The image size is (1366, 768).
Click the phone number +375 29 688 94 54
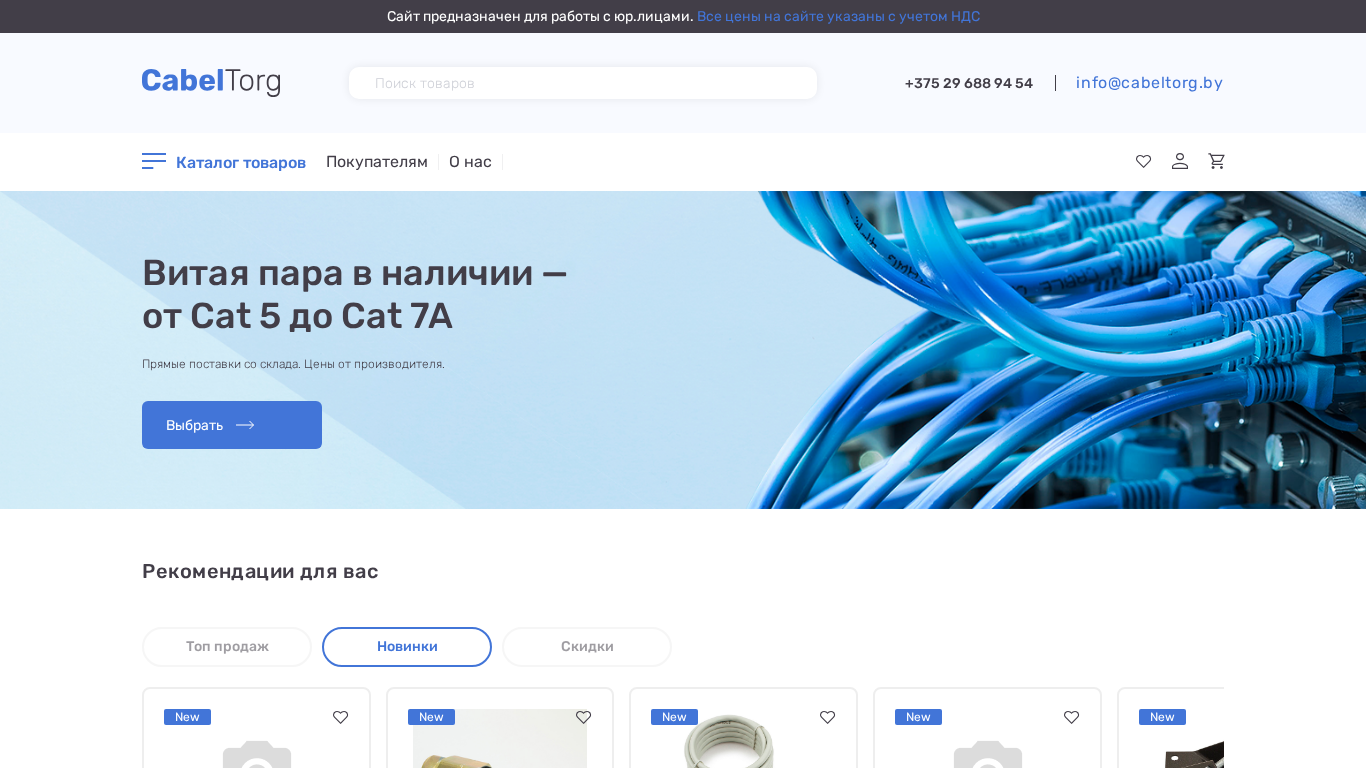point(969,83)
